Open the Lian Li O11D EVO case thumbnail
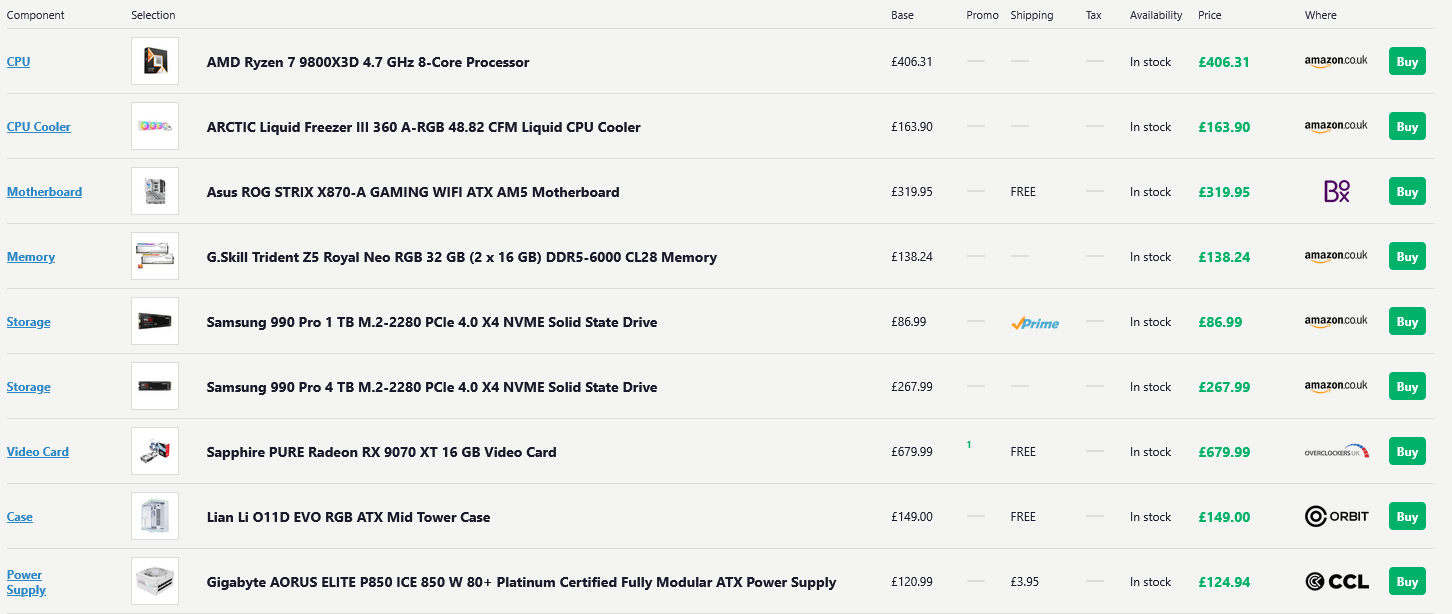1452x614 pixels. point(155,516)
